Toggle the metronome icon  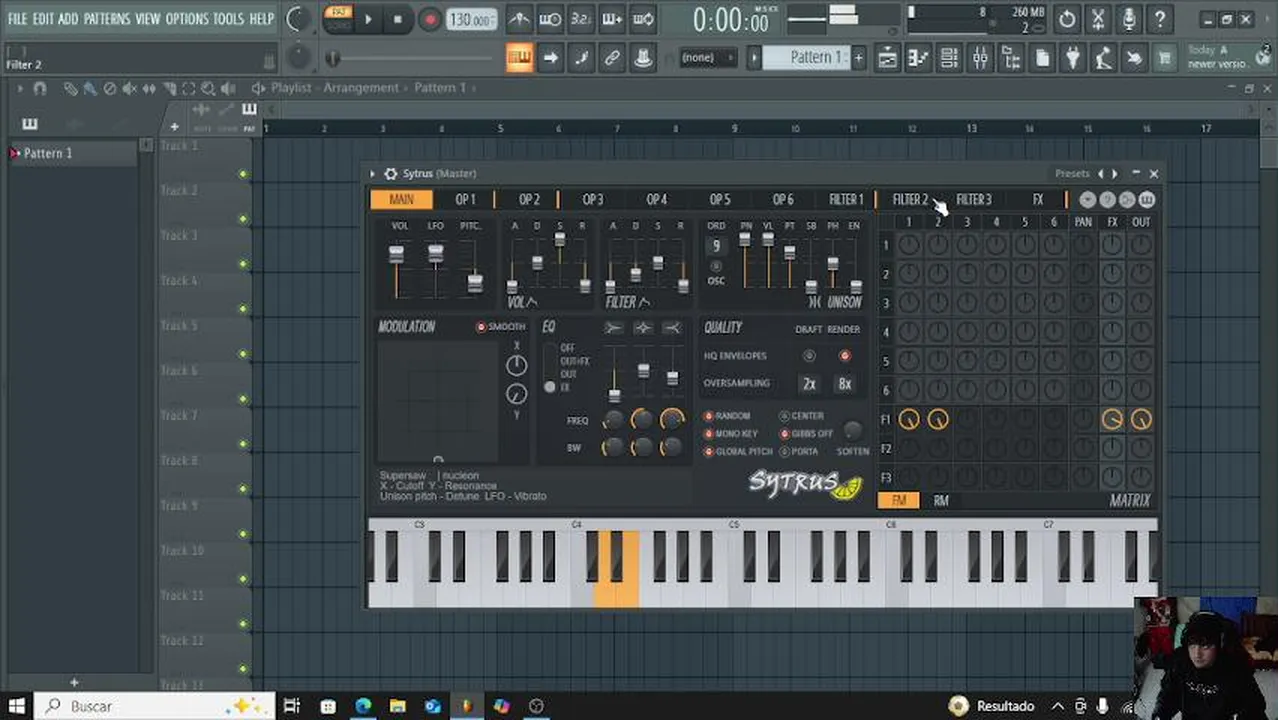(519, 19)
